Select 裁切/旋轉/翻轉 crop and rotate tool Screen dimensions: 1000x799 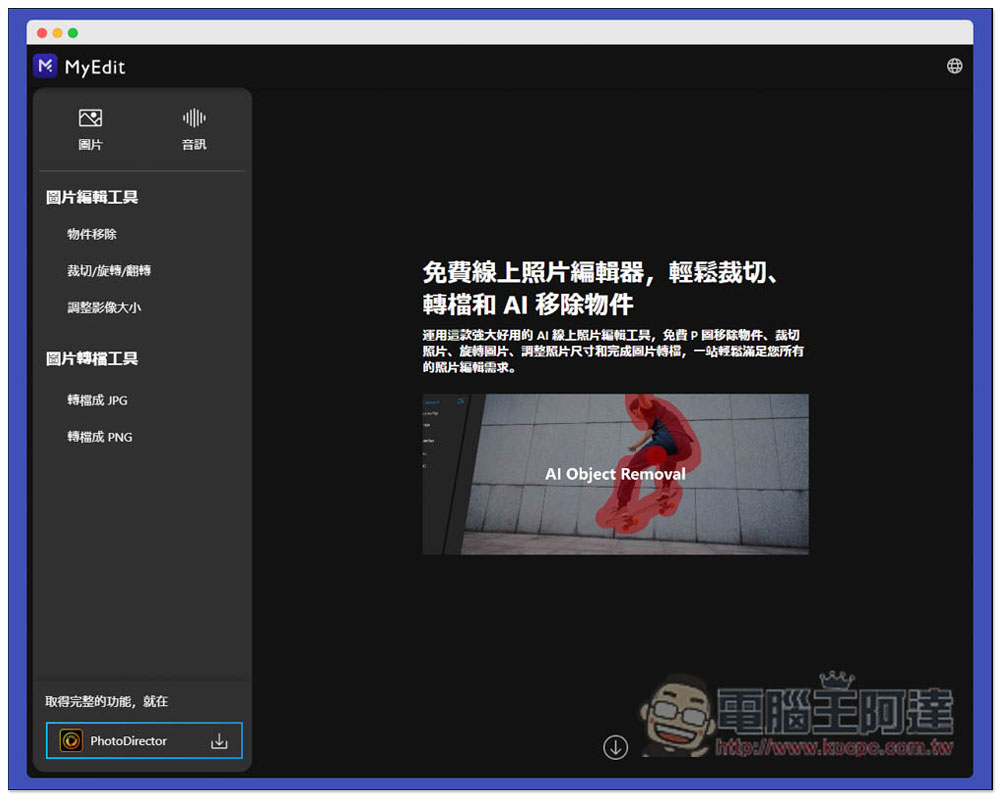tap(109, 271)
